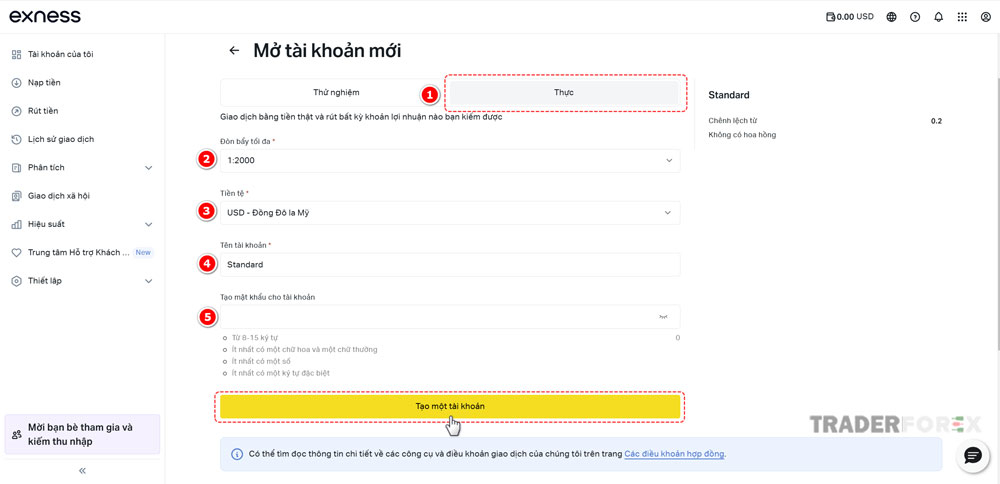The height and width of the screenshot is (484, 1000).
Task: Click the Lịch sử giao dịch icon
Action: [x=17, y=139]
